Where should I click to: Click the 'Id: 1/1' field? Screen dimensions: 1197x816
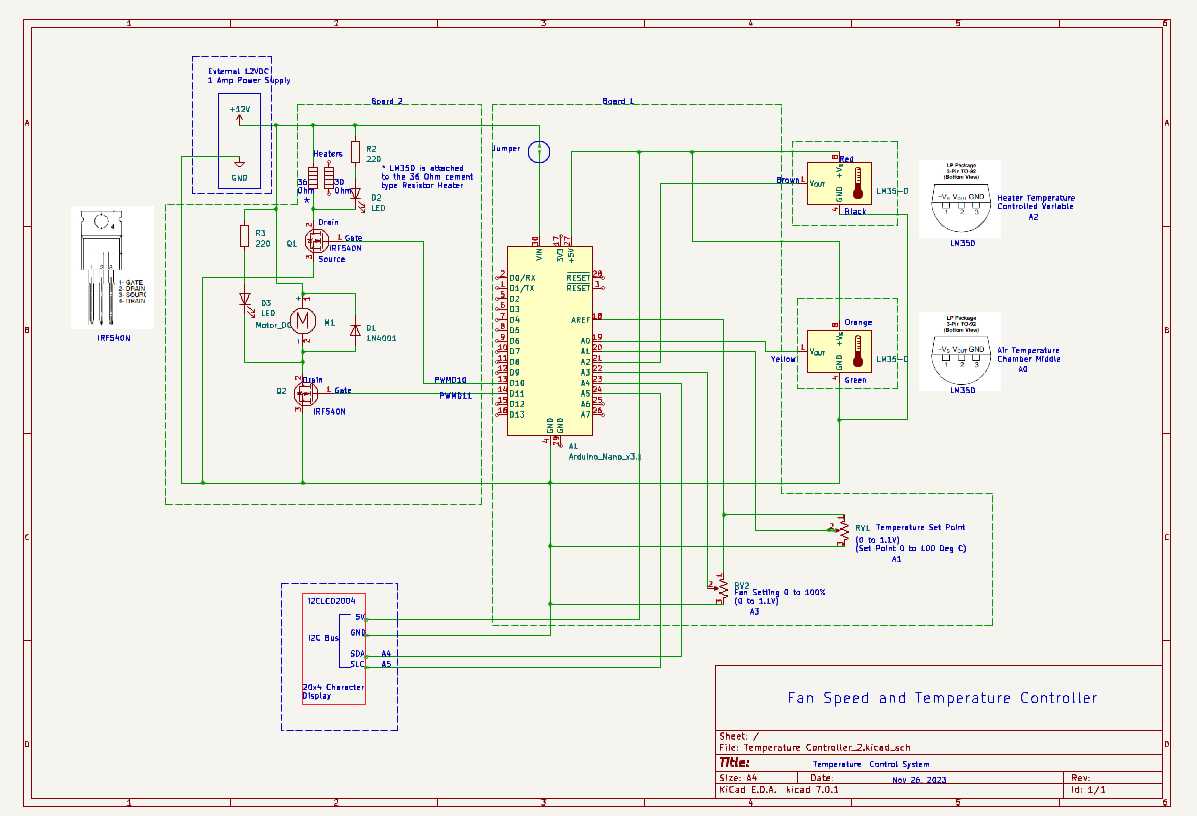point(1089,789)
